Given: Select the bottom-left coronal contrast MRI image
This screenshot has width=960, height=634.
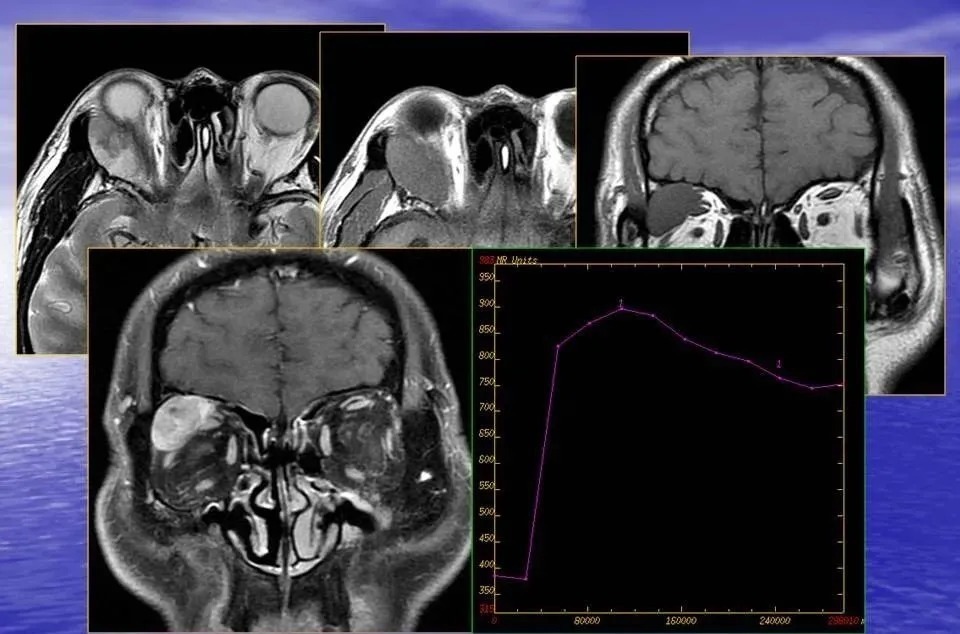Looking at the screenshot, I should (280, 440).
